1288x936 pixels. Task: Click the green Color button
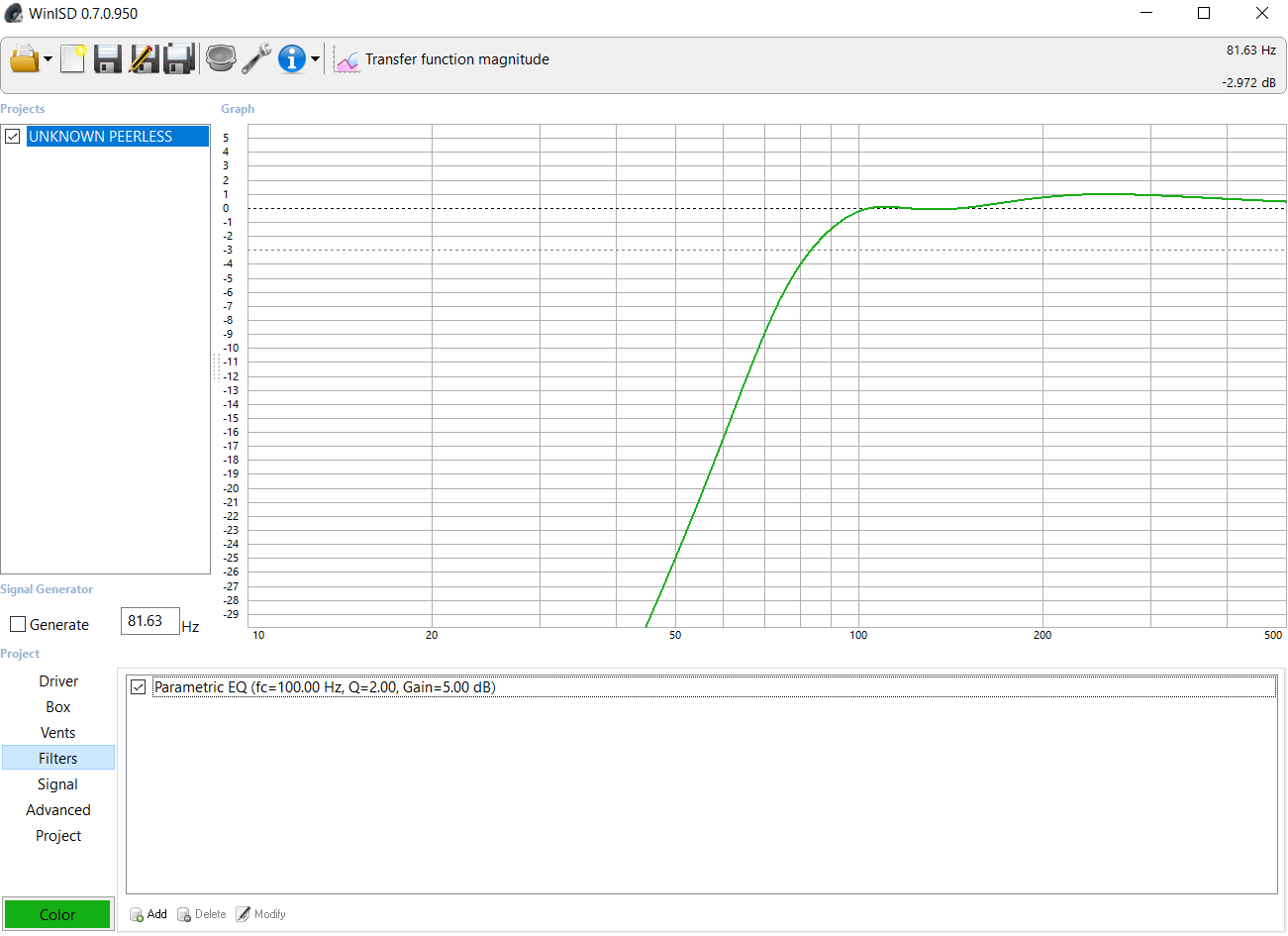pyautogui.click(x=57, y=914)
